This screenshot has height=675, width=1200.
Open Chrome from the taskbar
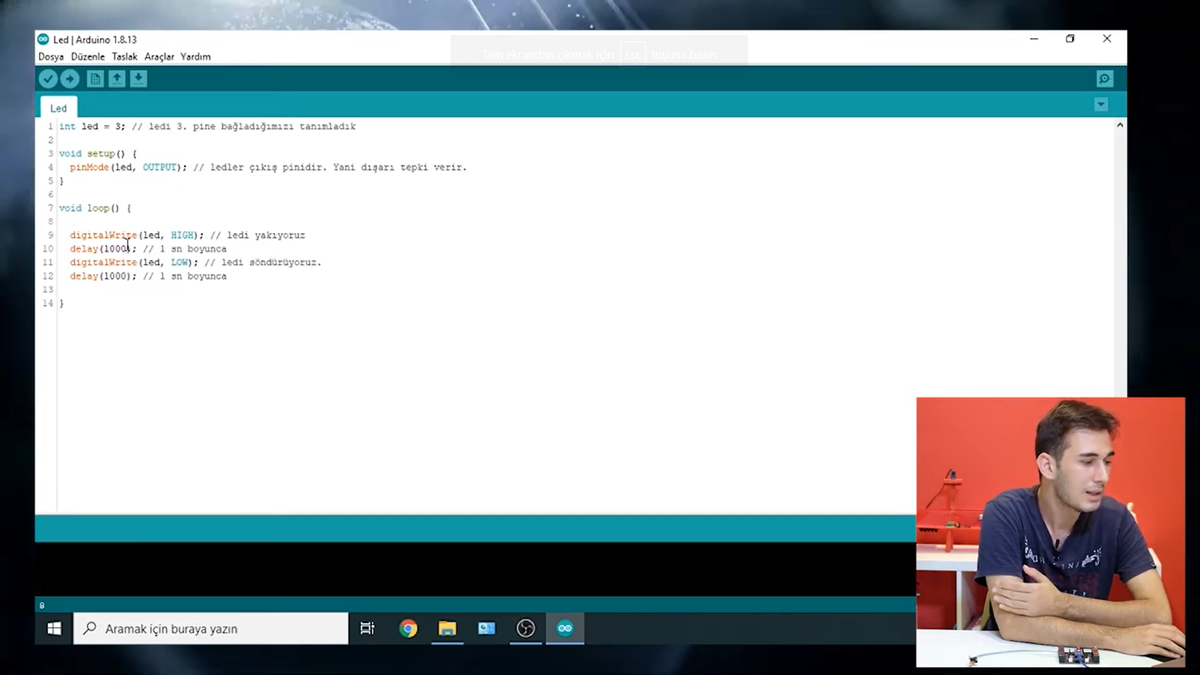408,628
